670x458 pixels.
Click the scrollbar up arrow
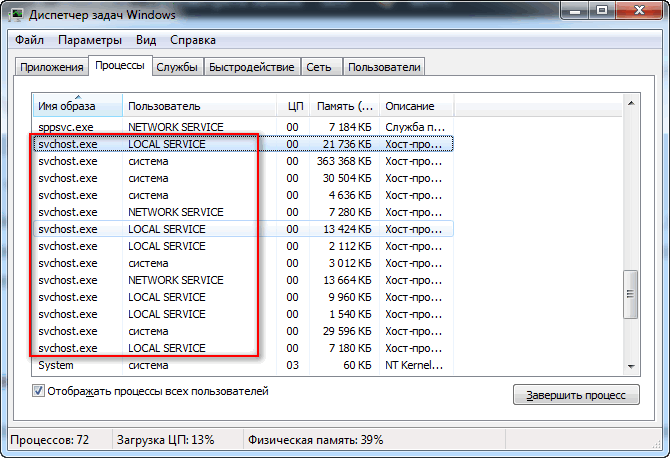click(631, 103)
